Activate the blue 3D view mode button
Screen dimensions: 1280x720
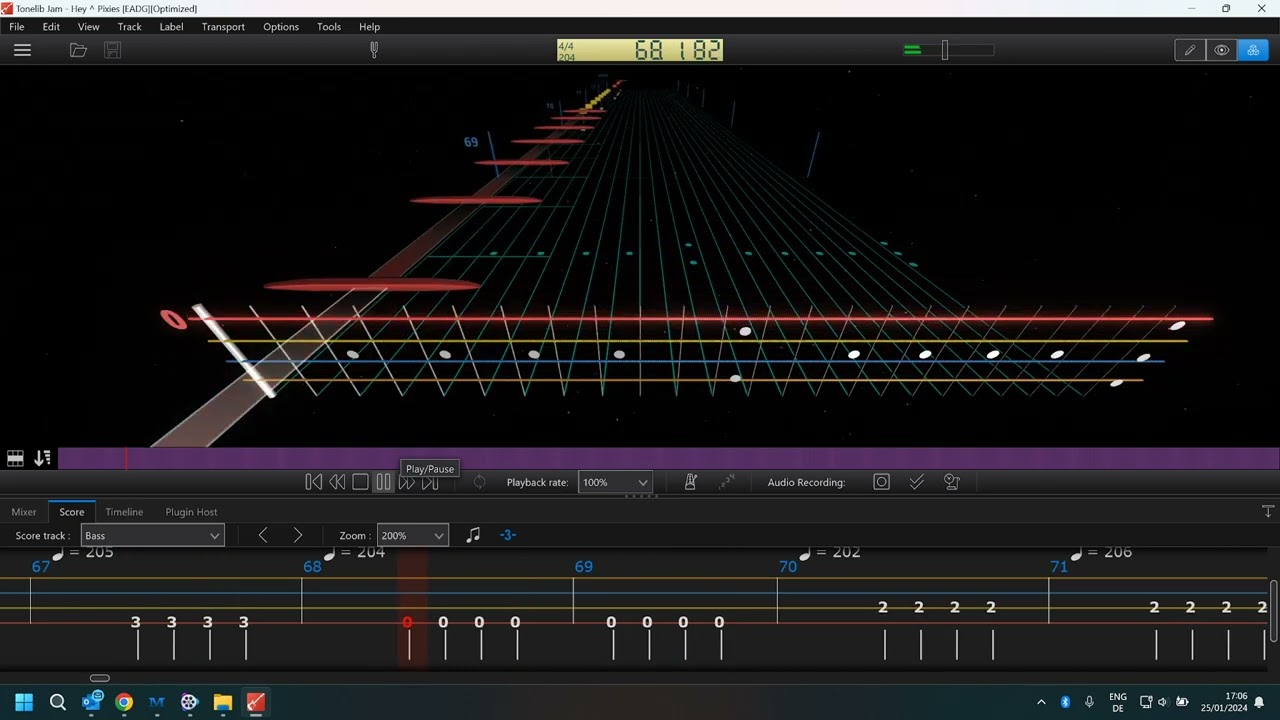[x=1253, y=50]
